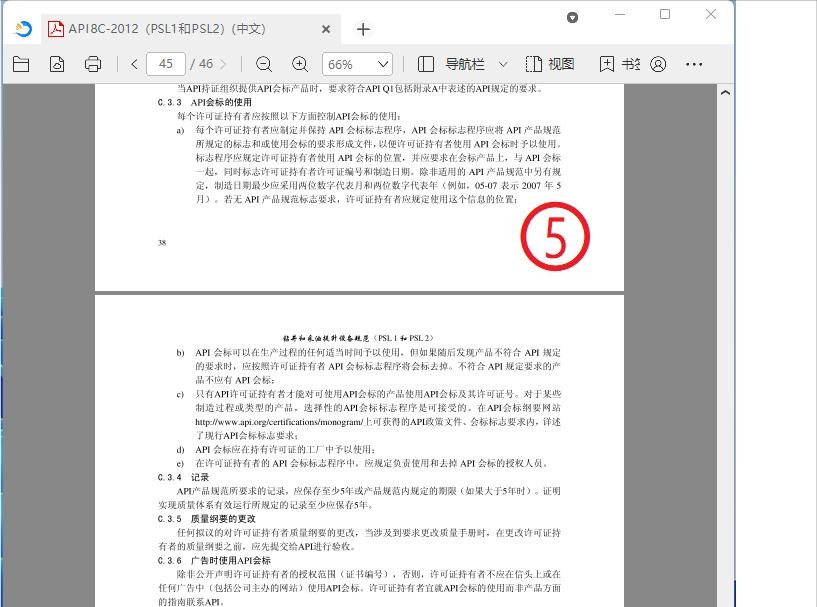This screenshot has width=817, height=607.
Task: Click the vertical scrollbar up arrow
Action: click(x=726, y=92)
